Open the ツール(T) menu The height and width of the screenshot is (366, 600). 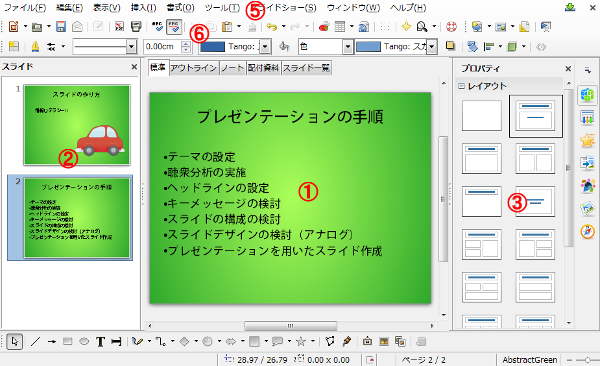tap(222, 8)
